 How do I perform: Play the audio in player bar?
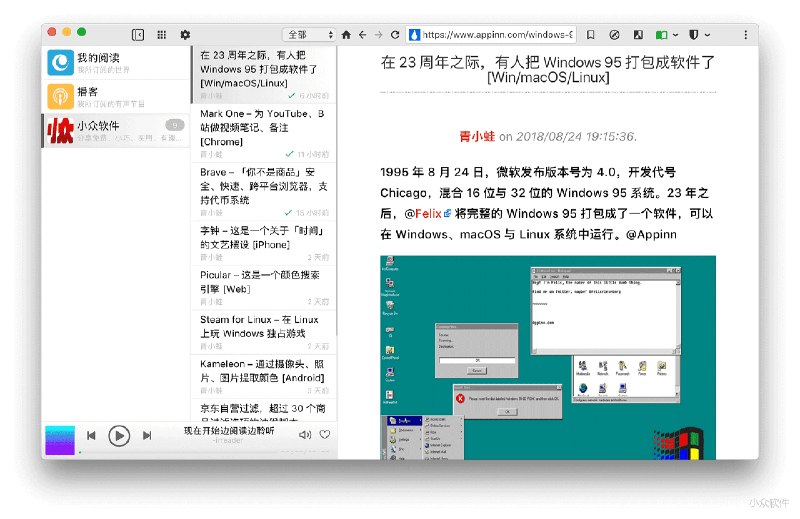point(119,435)
